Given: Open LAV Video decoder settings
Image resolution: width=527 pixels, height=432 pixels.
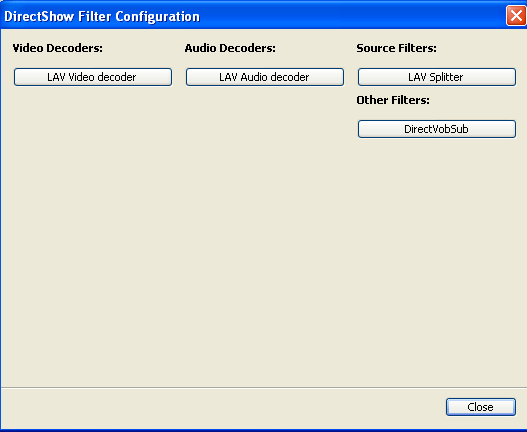Looking at the screenshot, I should [93, 77].
